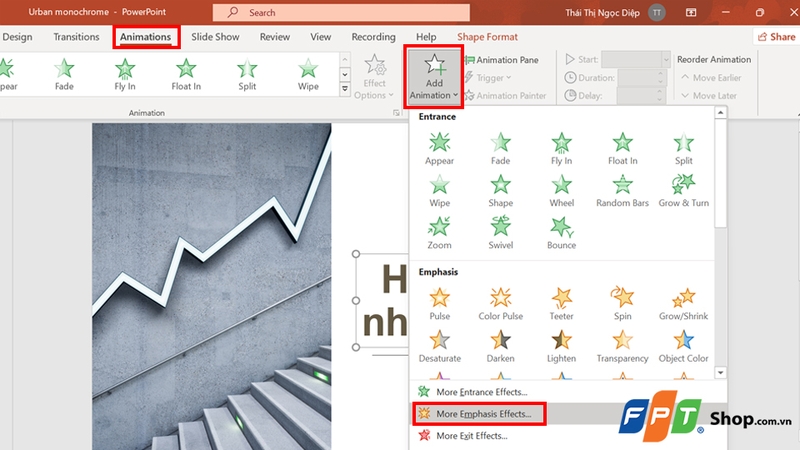Click inside the Search box
800x450 pixels.
click(341, 12)
